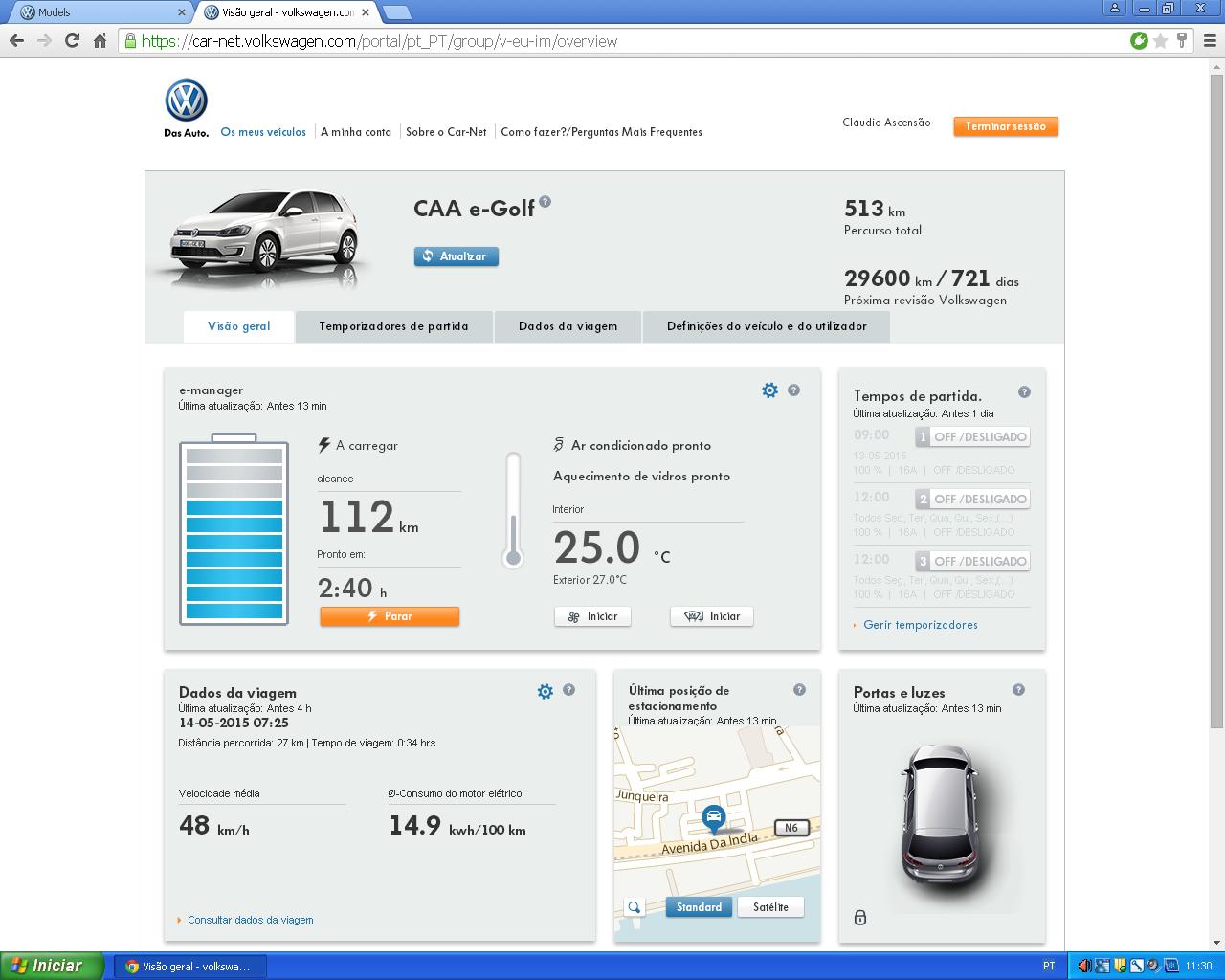Toggle departure timer 3 OFF/DESLIGADO
The image size is (1225, 980).
tap(972, 561)
